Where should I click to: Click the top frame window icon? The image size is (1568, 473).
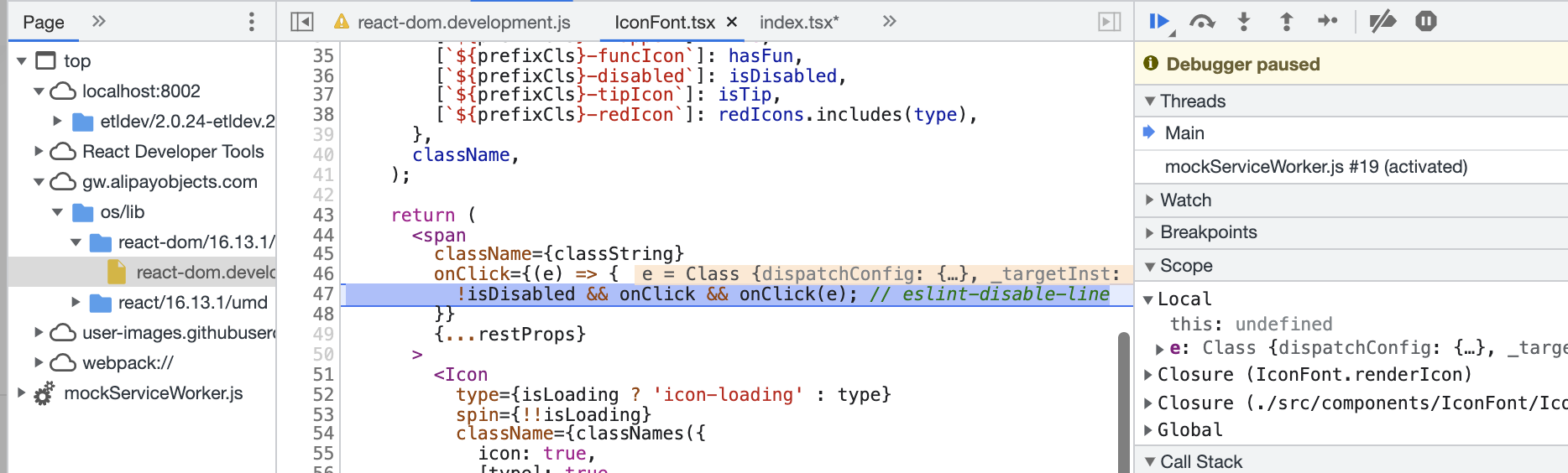tap(46, 61)
